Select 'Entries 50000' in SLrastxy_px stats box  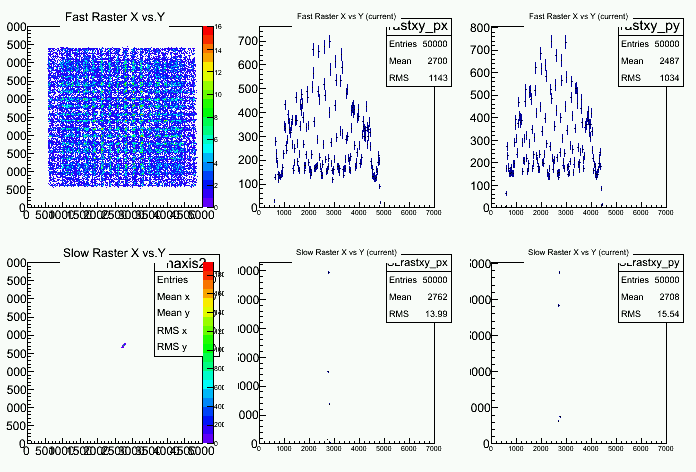tap(419, 280)
